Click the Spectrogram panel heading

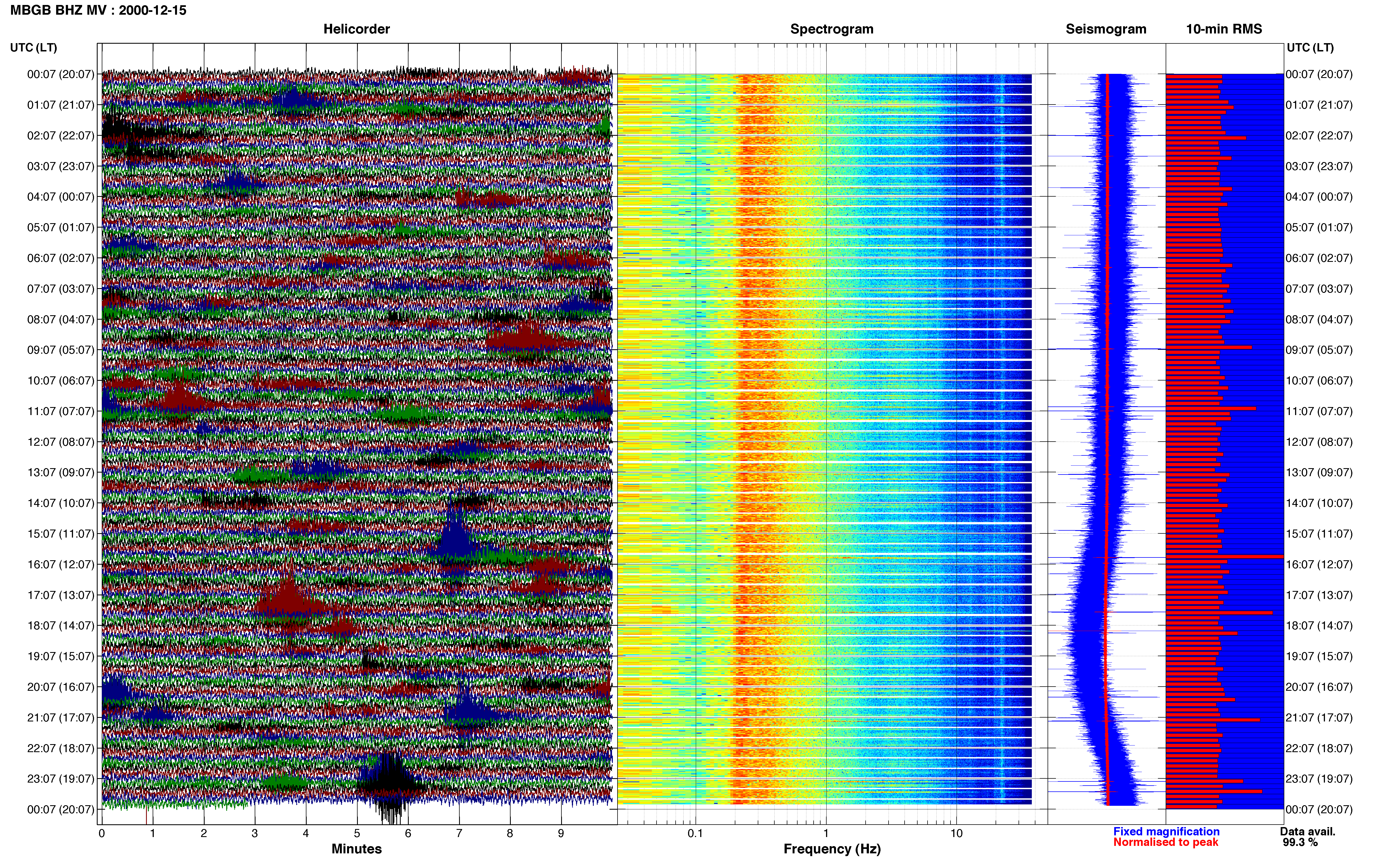pos(832,29)
